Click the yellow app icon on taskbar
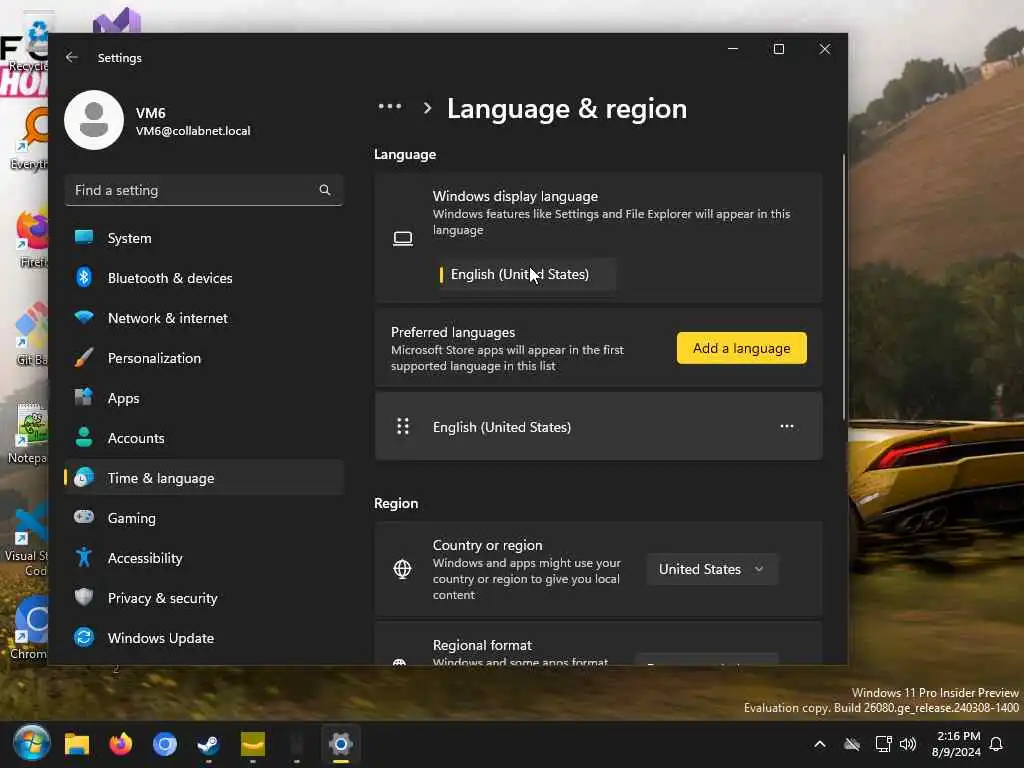Screen dimensions: 1024x768 253,744
